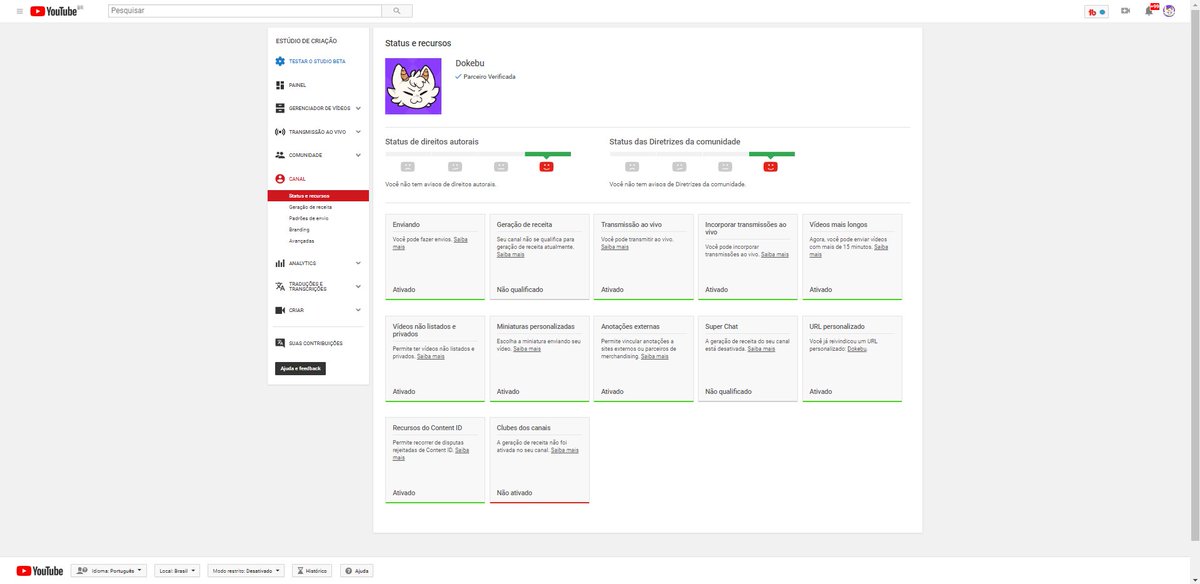Select Padrões de envio in sidebar

click(308, 218)
